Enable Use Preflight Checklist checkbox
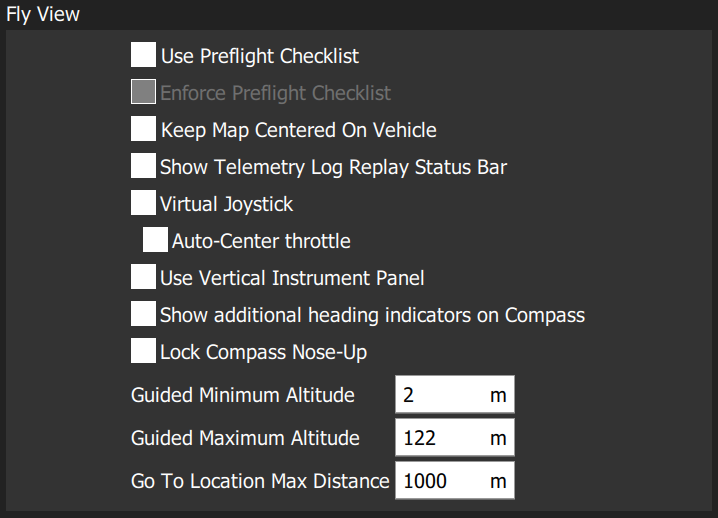This screenshot has height=518, width=718. click(x=143, y=55)
